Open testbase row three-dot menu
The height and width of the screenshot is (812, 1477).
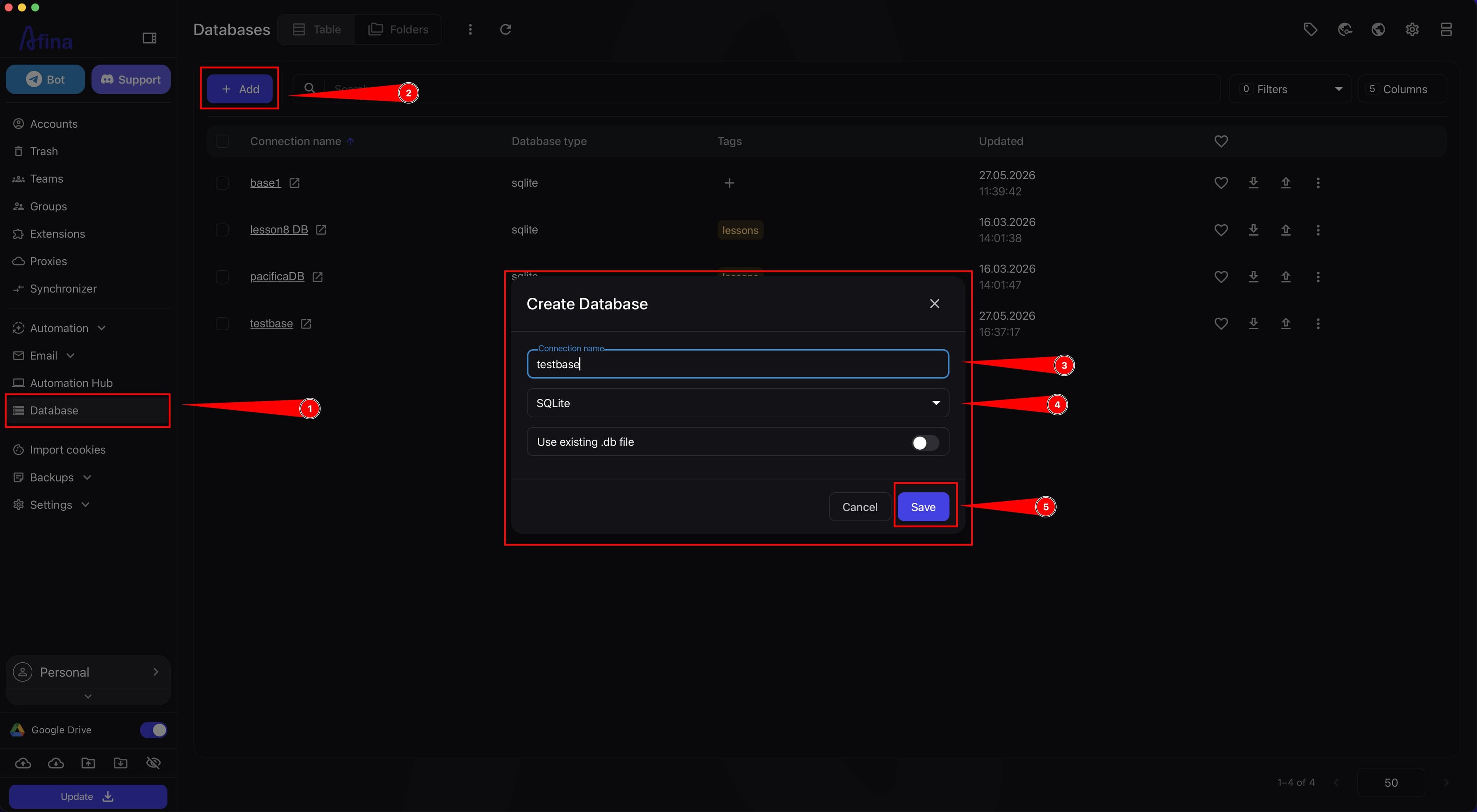click(1318, 323)
